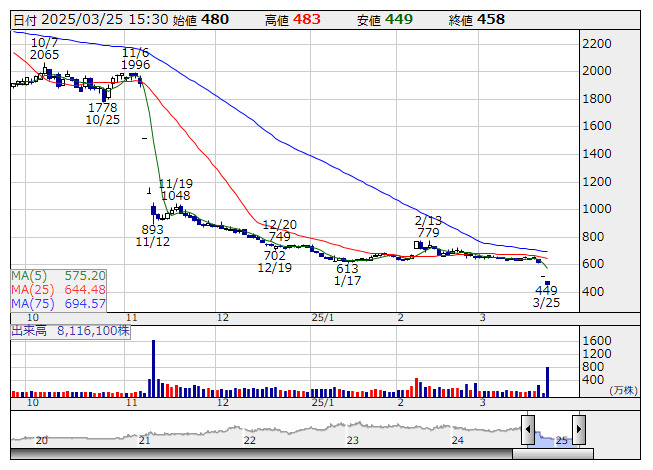Click the 10/7 2065 high annotation
Viewport: 653px width, 470px height.
[x=45, y=48]
